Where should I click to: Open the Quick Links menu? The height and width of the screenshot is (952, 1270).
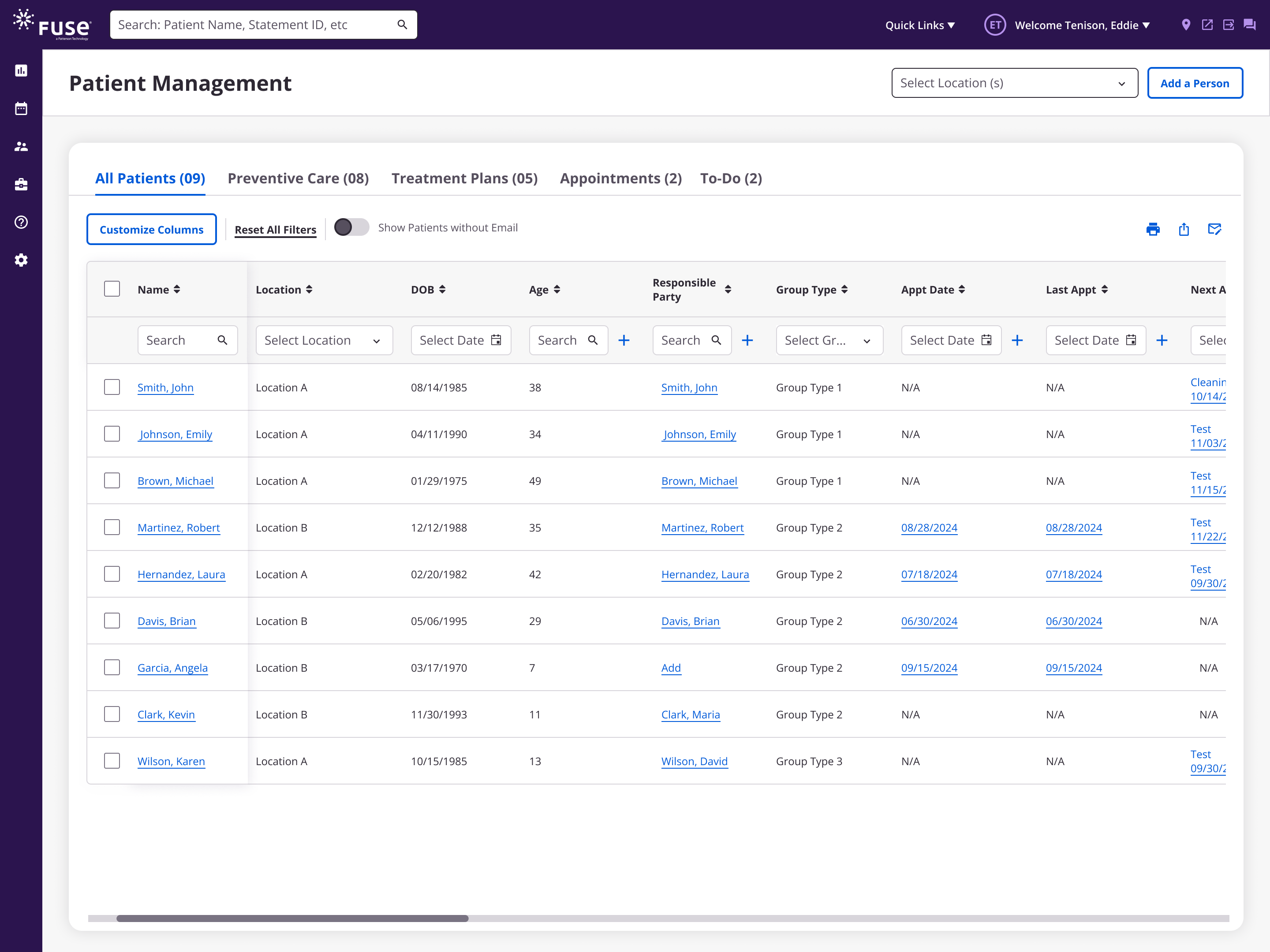click(x=920, y=25)
